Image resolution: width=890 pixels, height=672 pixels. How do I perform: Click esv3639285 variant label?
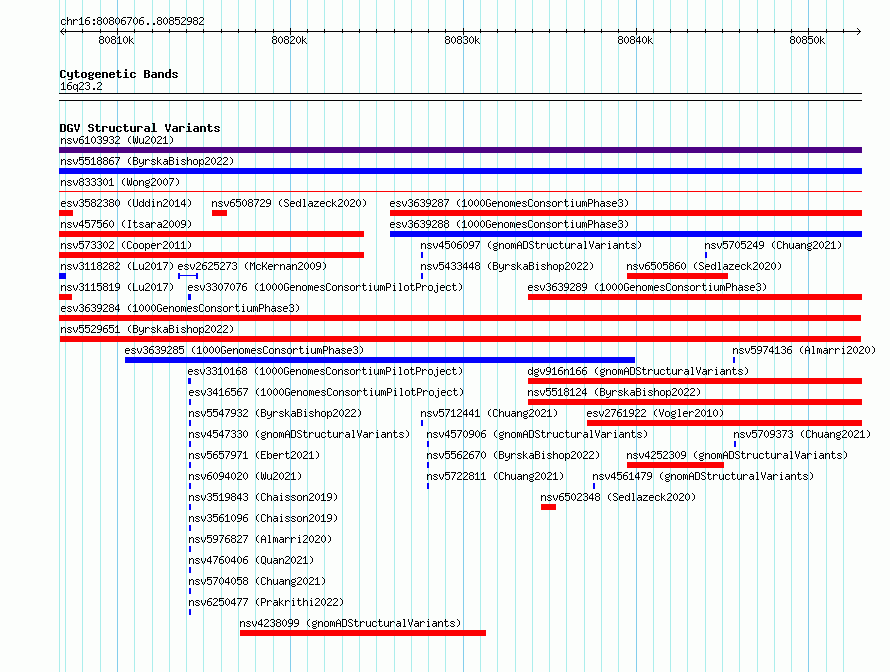[x=244, y=350]
